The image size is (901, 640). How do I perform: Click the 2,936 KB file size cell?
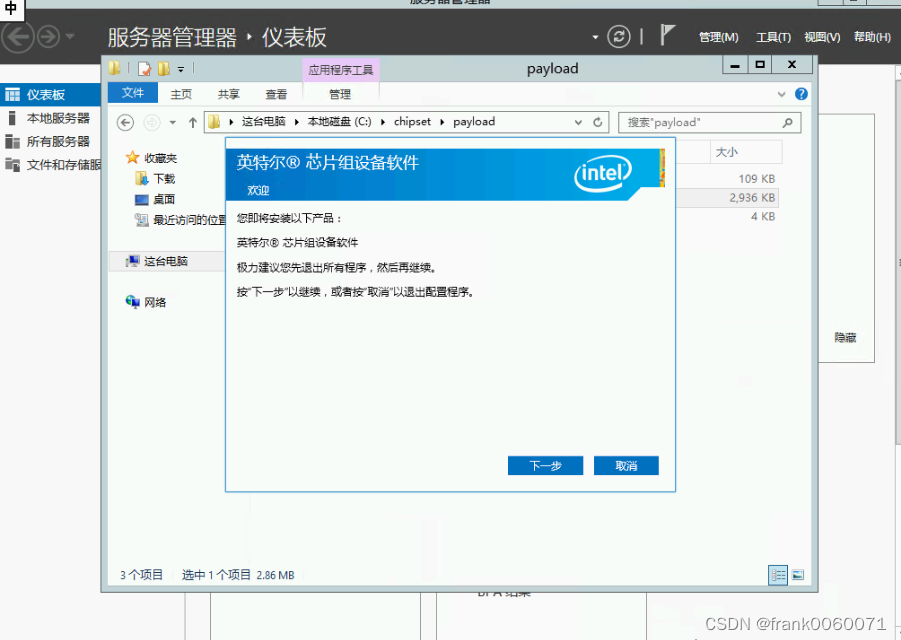[x=752, y=198]
